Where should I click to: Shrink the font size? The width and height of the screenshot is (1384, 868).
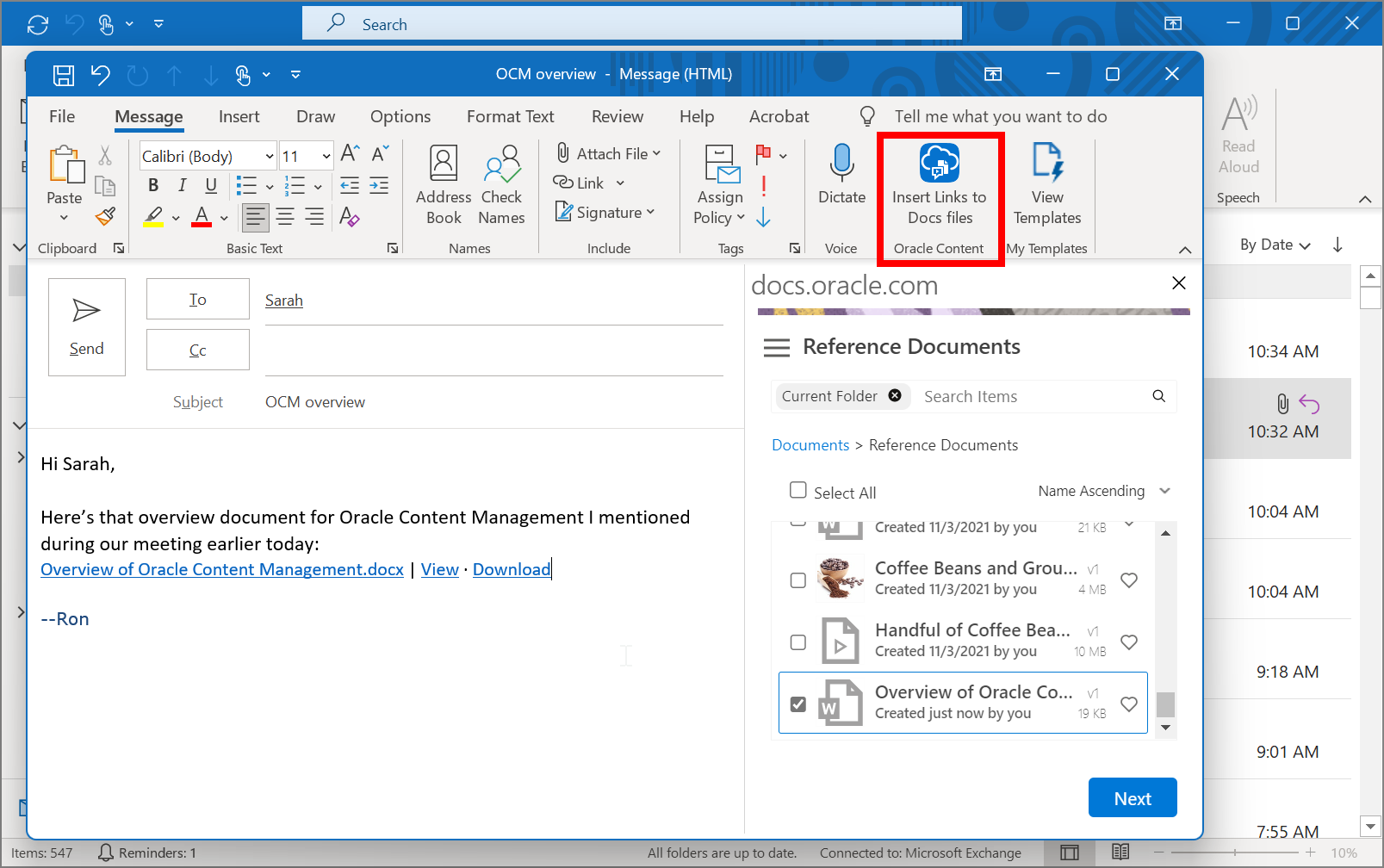tap(380, 154)
